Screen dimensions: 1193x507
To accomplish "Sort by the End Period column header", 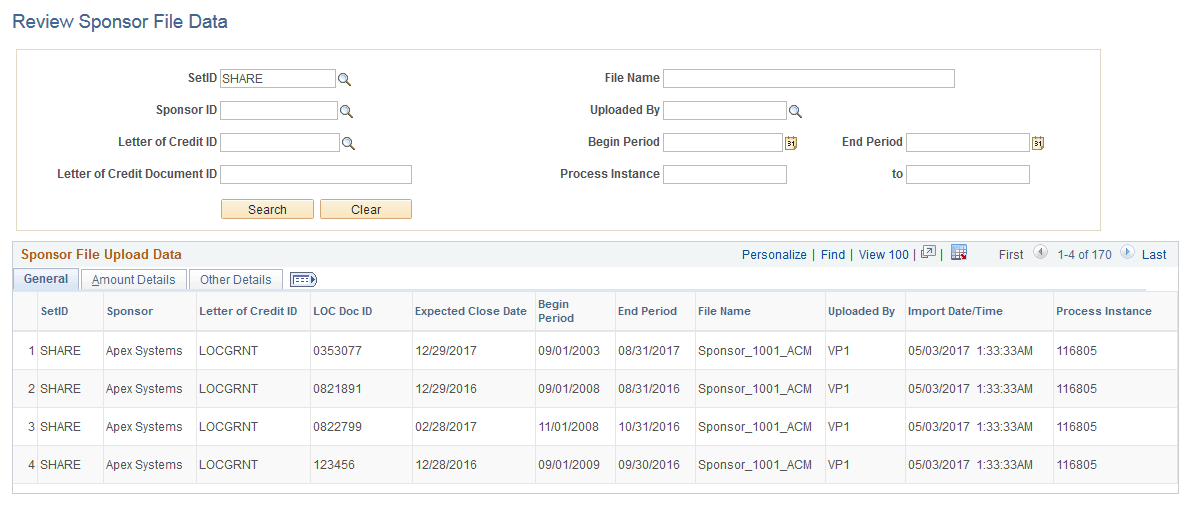I will click(x=647, y=311).
